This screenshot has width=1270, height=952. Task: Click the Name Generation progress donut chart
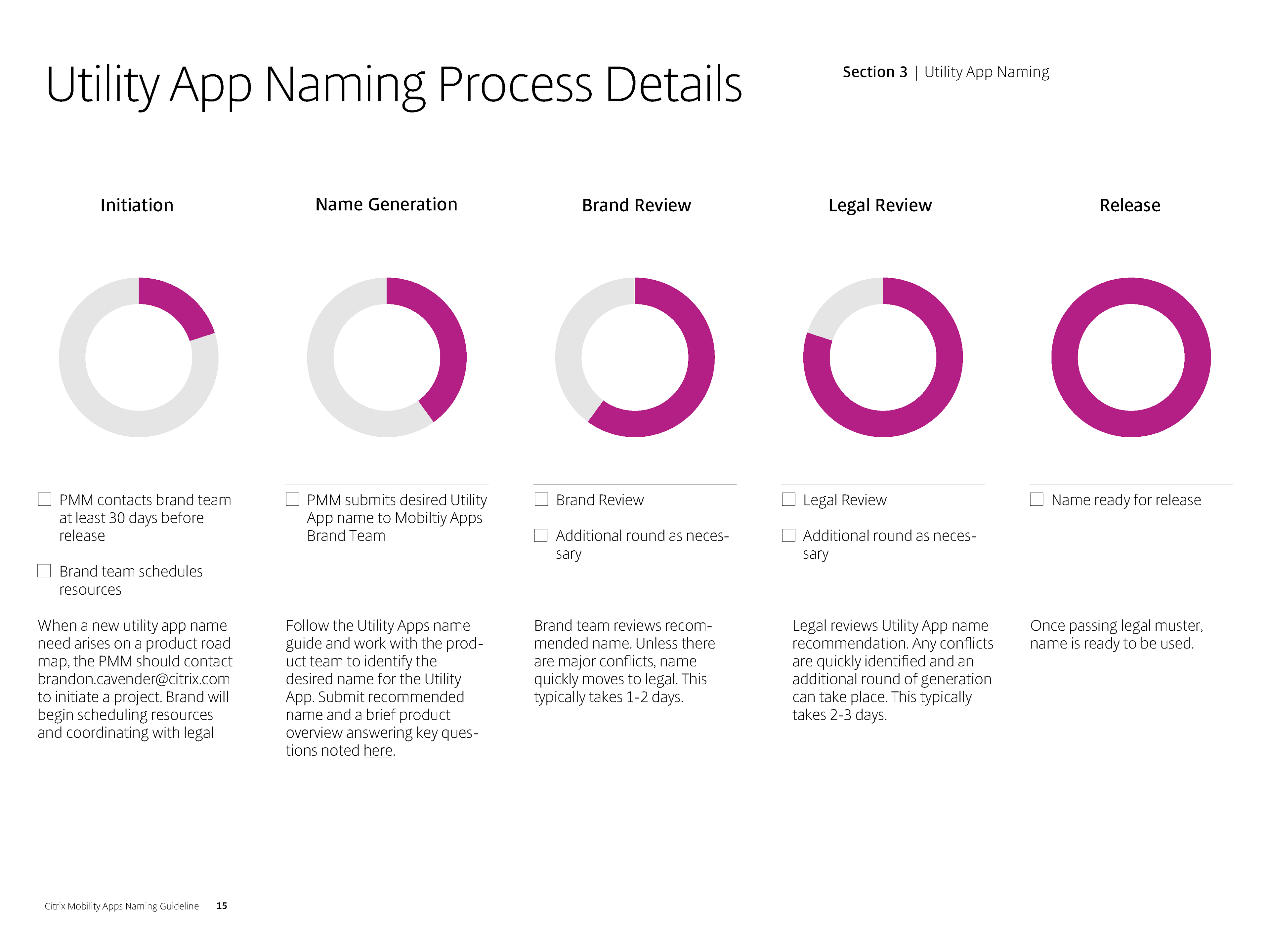[x=387, y=357]
